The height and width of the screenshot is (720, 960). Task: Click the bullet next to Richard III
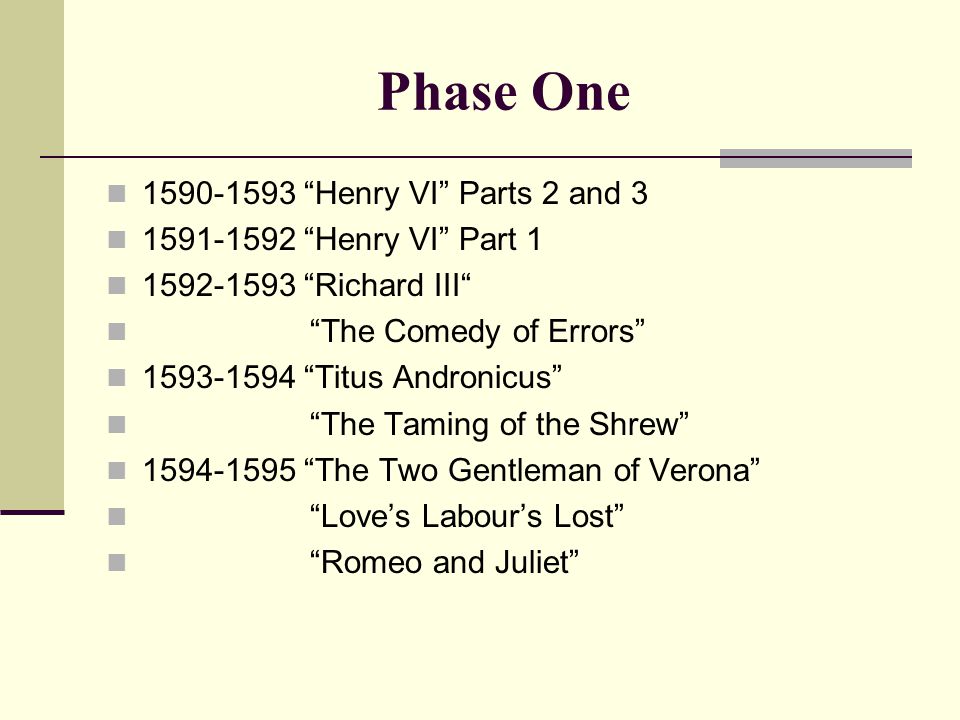[117, 286]
